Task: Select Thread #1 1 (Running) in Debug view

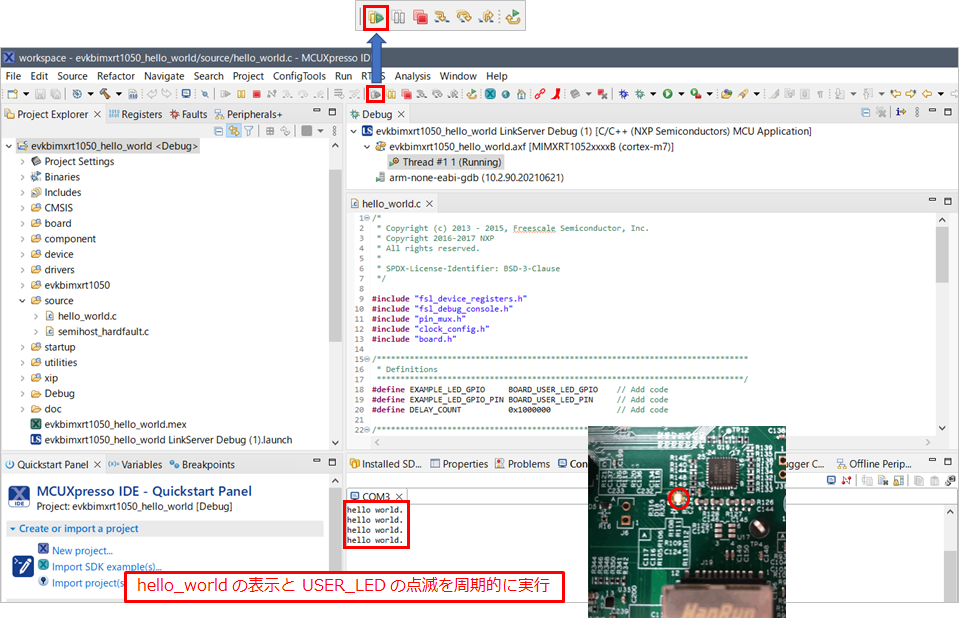Action: [x=452, y=162]
